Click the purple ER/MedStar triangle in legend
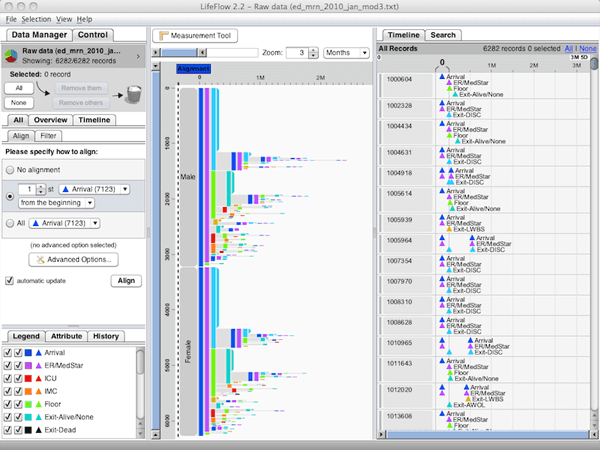The width and height of the screenshot is (600, 450). coord(39,366)
